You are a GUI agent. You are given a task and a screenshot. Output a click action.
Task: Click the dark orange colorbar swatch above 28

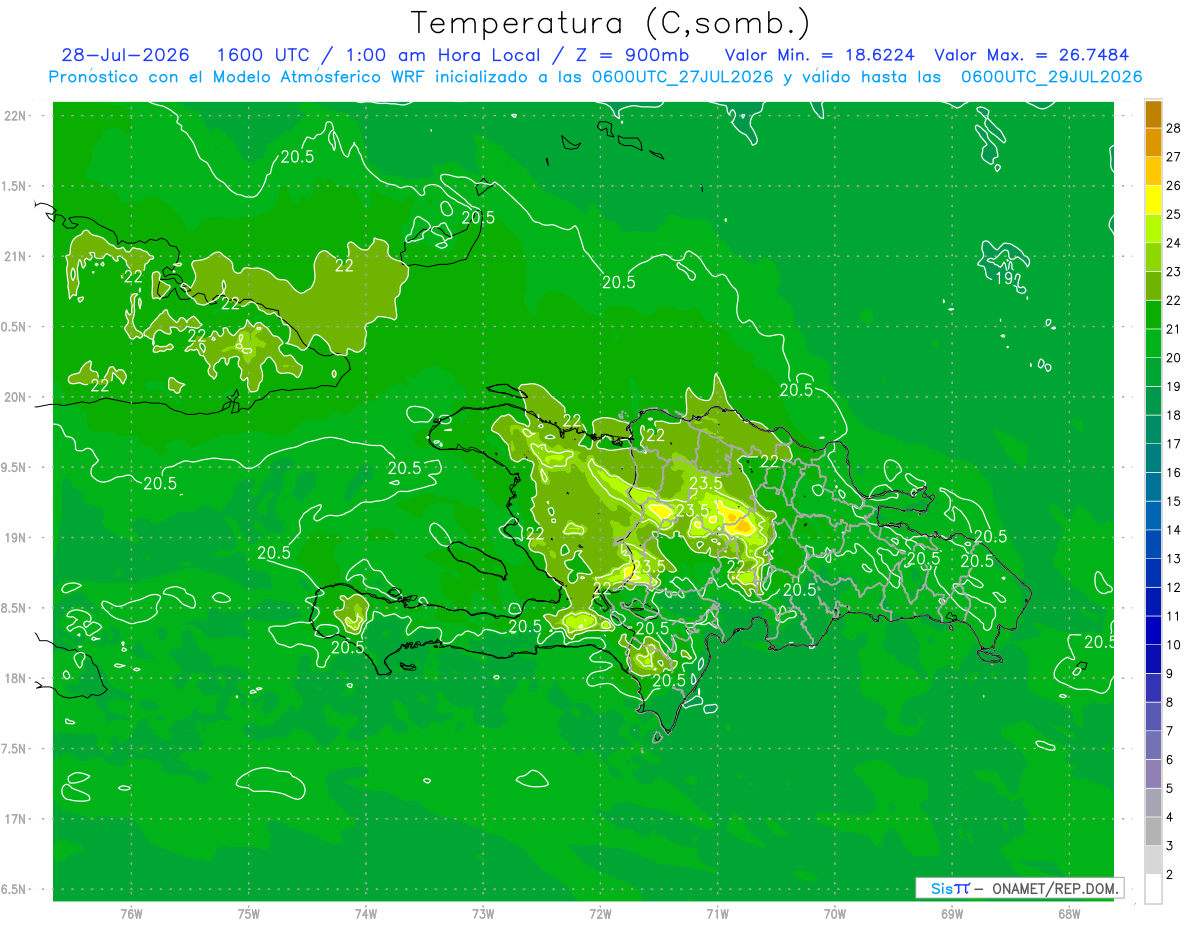pyautogui.click(x=1153, y=114)
